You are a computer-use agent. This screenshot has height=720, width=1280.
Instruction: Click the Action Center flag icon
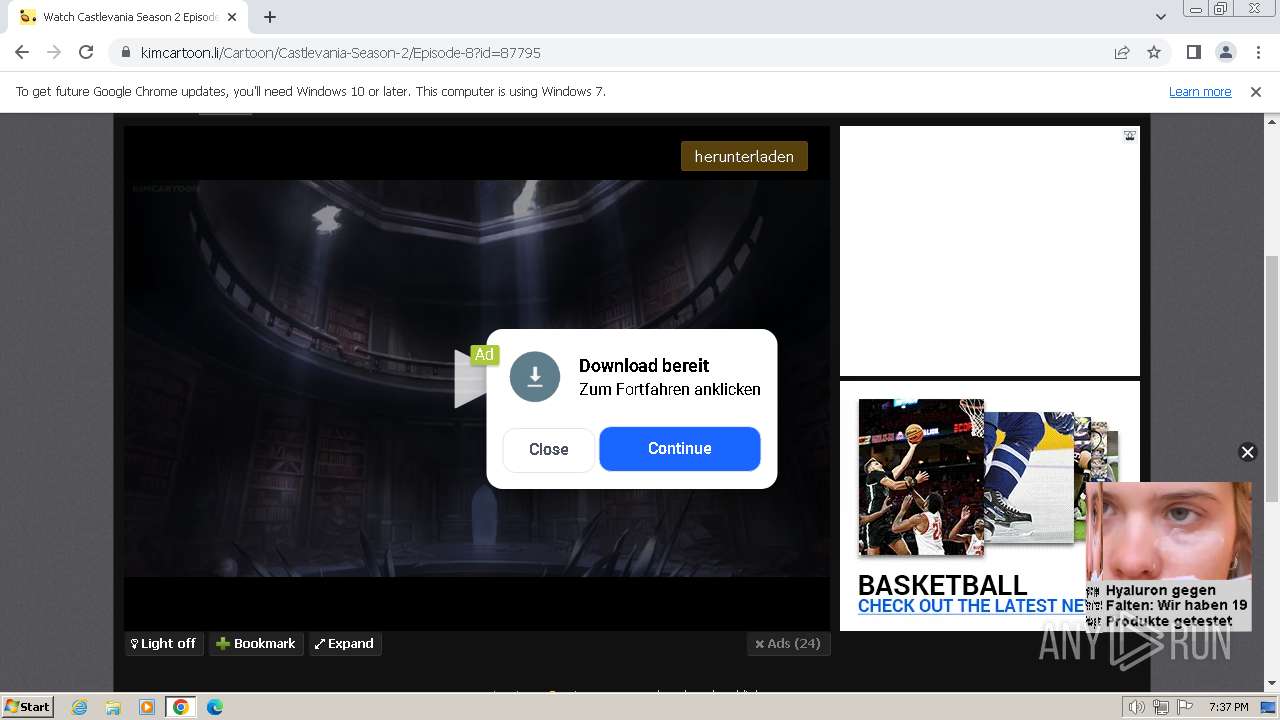1185,707
